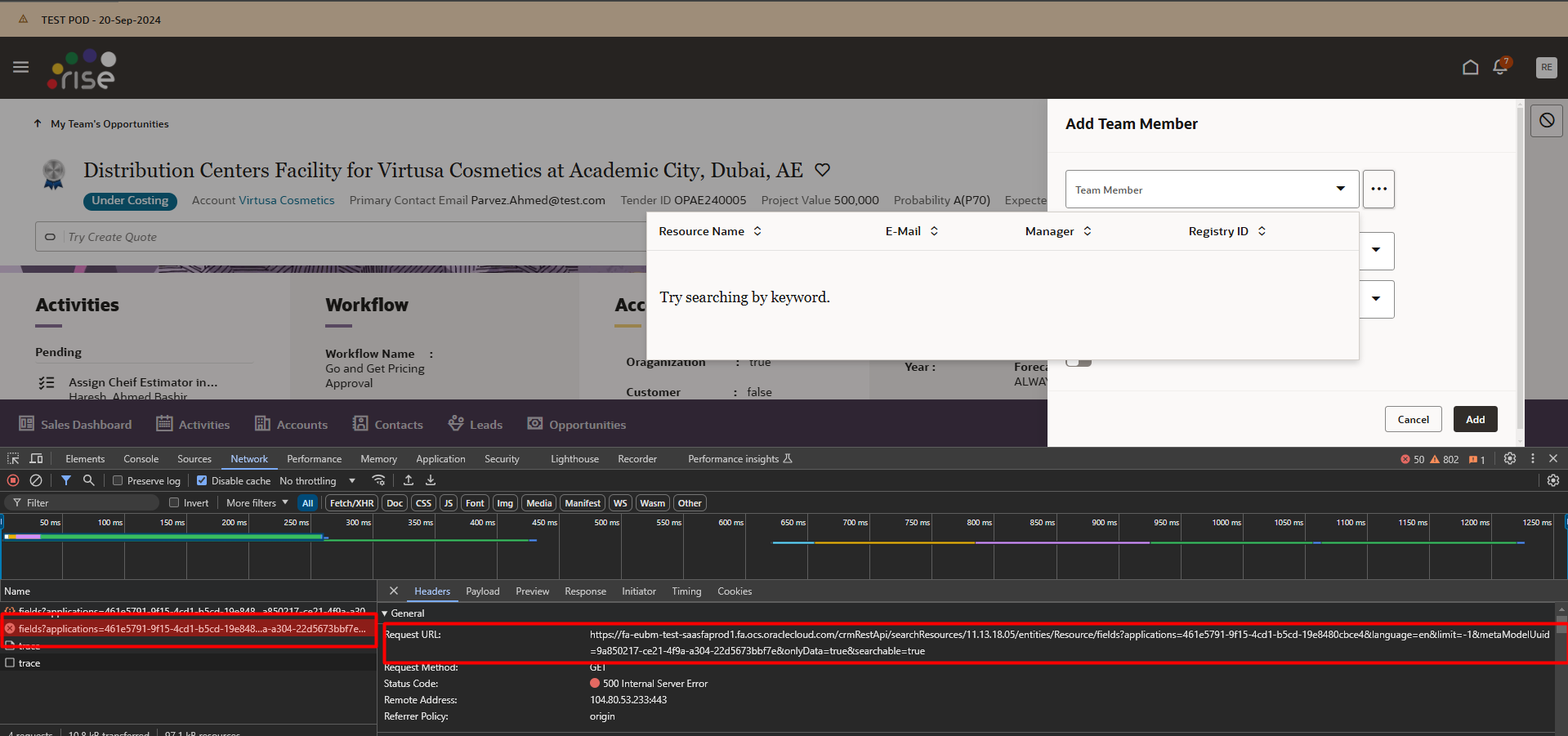
Task: Open DevTools settings gear
Action: coord(1510,459)
